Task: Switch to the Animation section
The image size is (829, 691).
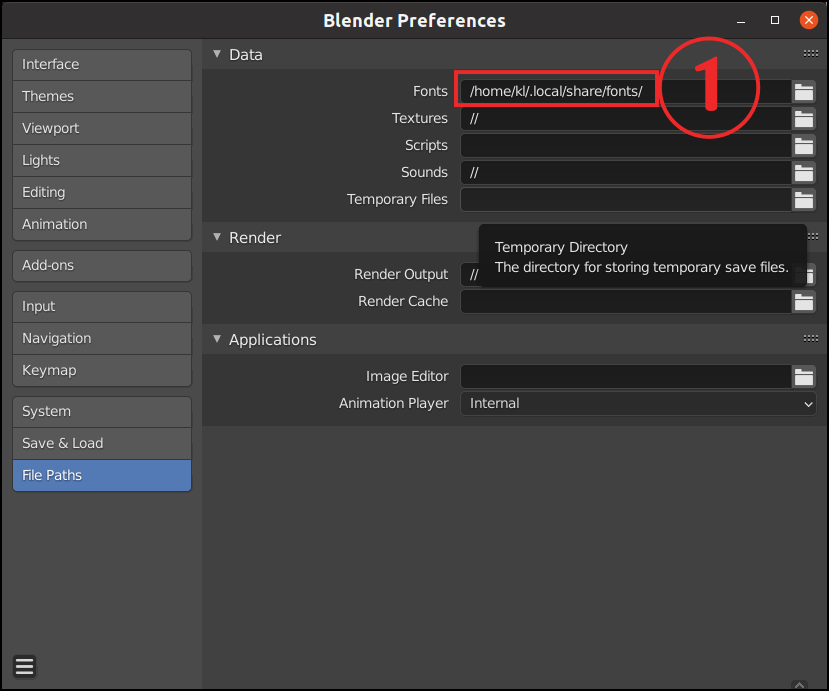Action: pos(102,224)
